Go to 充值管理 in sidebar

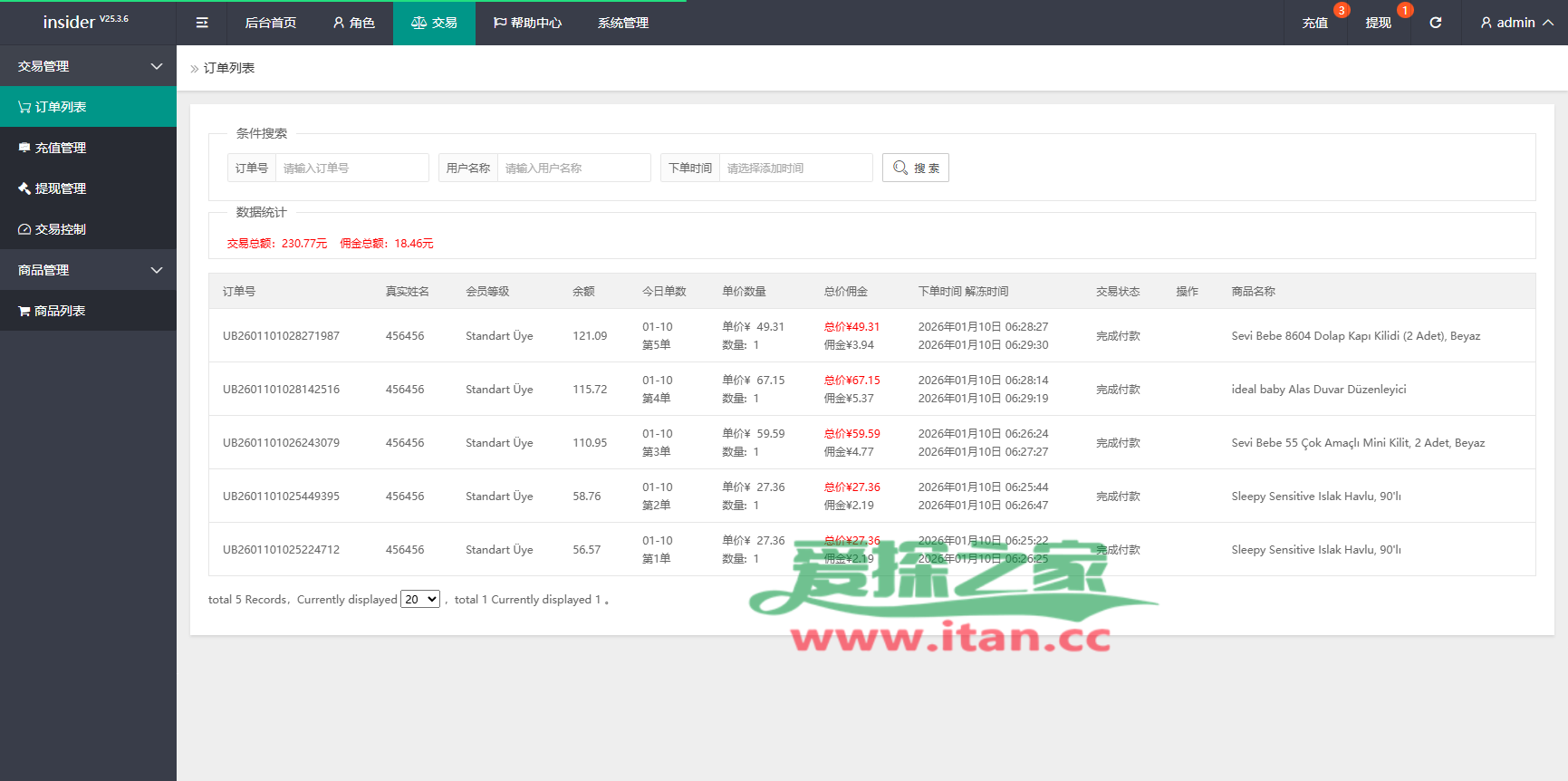tap(88, 148)
